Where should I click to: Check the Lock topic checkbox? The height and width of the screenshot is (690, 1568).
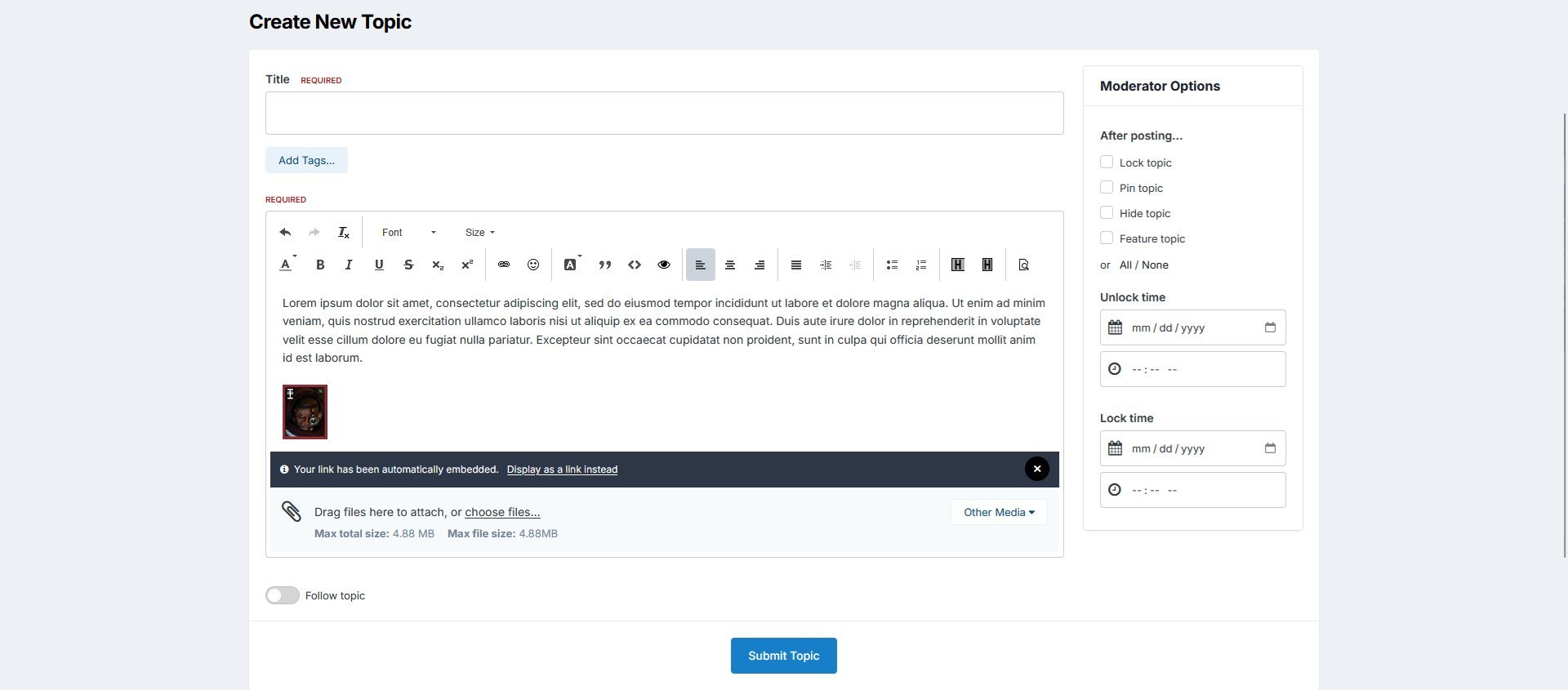1107,162
